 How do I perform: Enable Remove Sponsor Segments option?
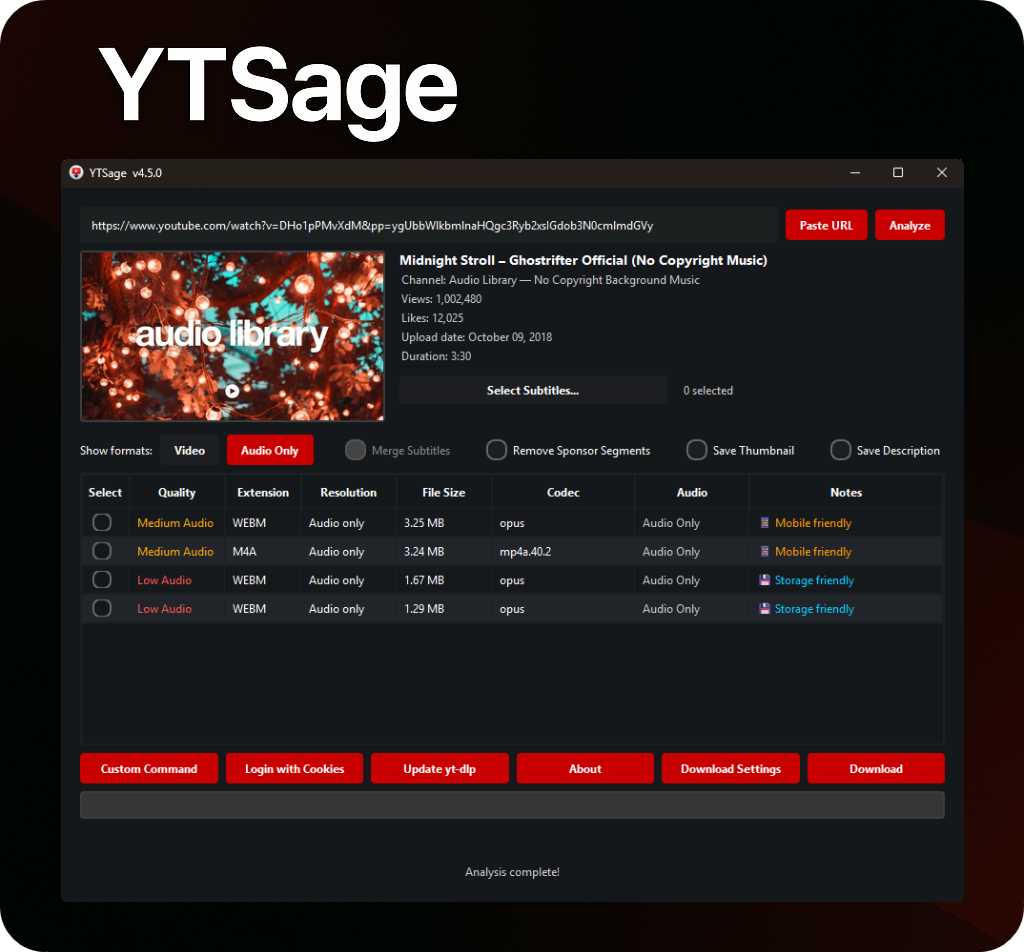(x=496, y=450)
